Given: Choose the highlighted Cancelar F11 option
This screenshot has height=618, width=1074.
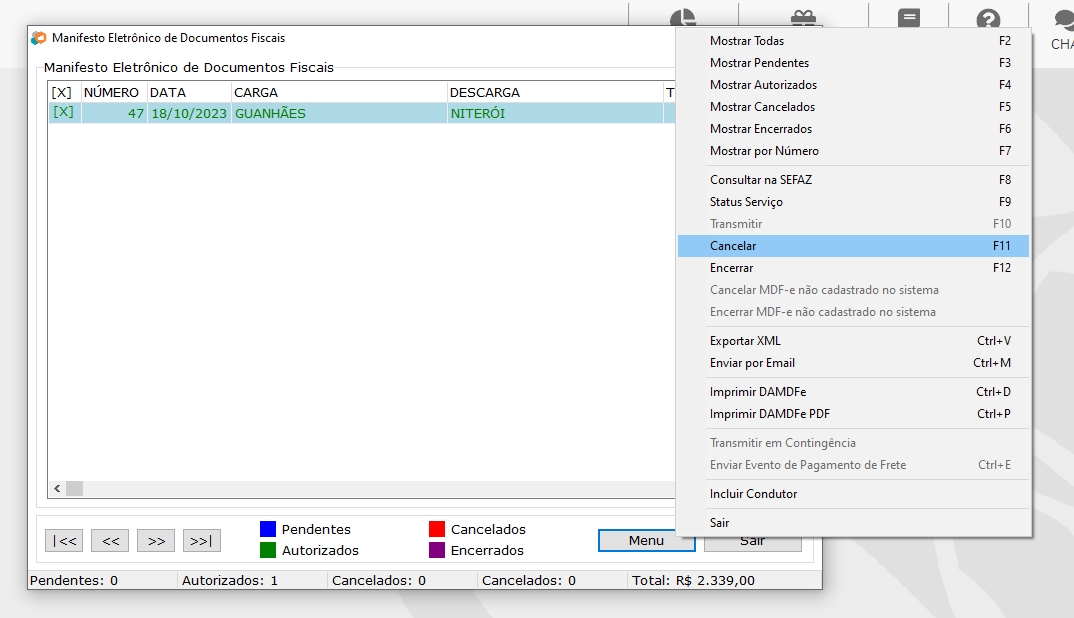Looking at the screenshot, I should pyautogui.click(x=853, y=245).
